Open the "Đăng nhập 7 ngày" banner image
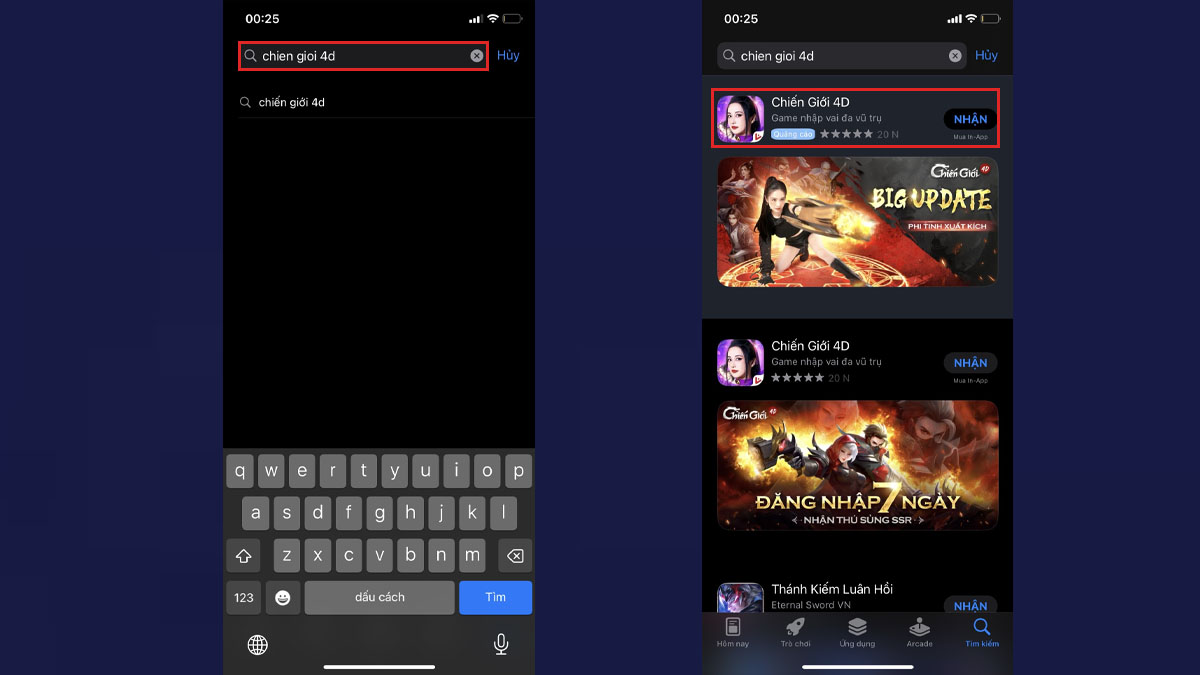This screenshot has width=1200, height=675. 857,465
